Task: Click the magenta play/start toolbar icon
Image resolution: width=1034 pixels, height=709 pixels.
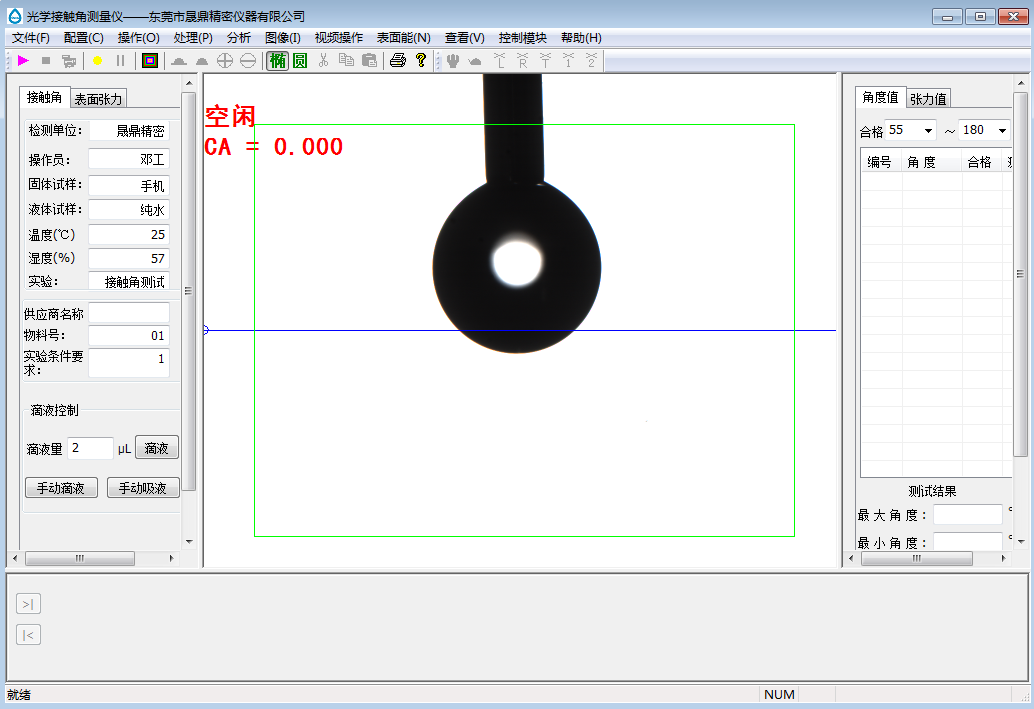Action: click(23, 61)
